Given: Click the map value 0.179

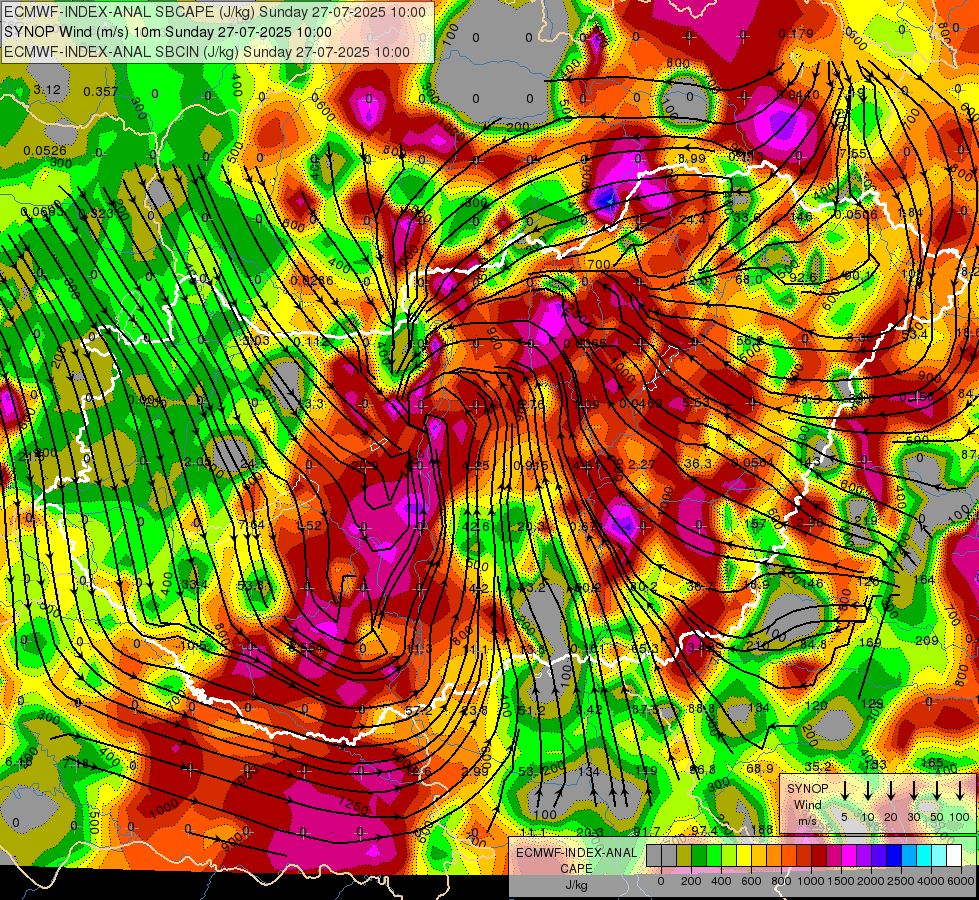Looking at the screenshot, I should [x=796, y=34].
